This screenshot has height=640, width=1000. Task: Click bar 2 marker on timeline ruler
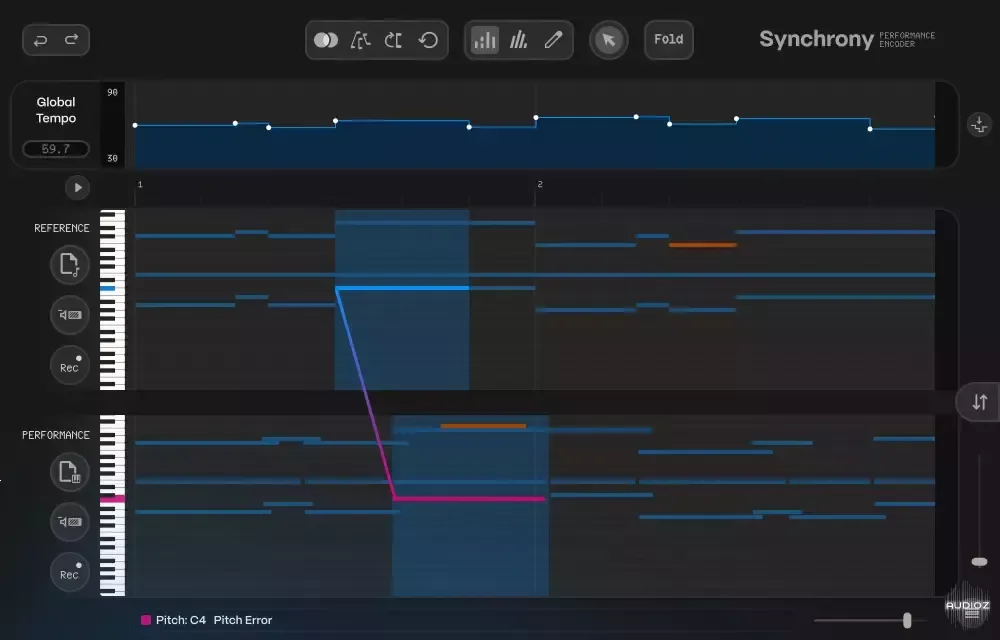pos(540,184)
